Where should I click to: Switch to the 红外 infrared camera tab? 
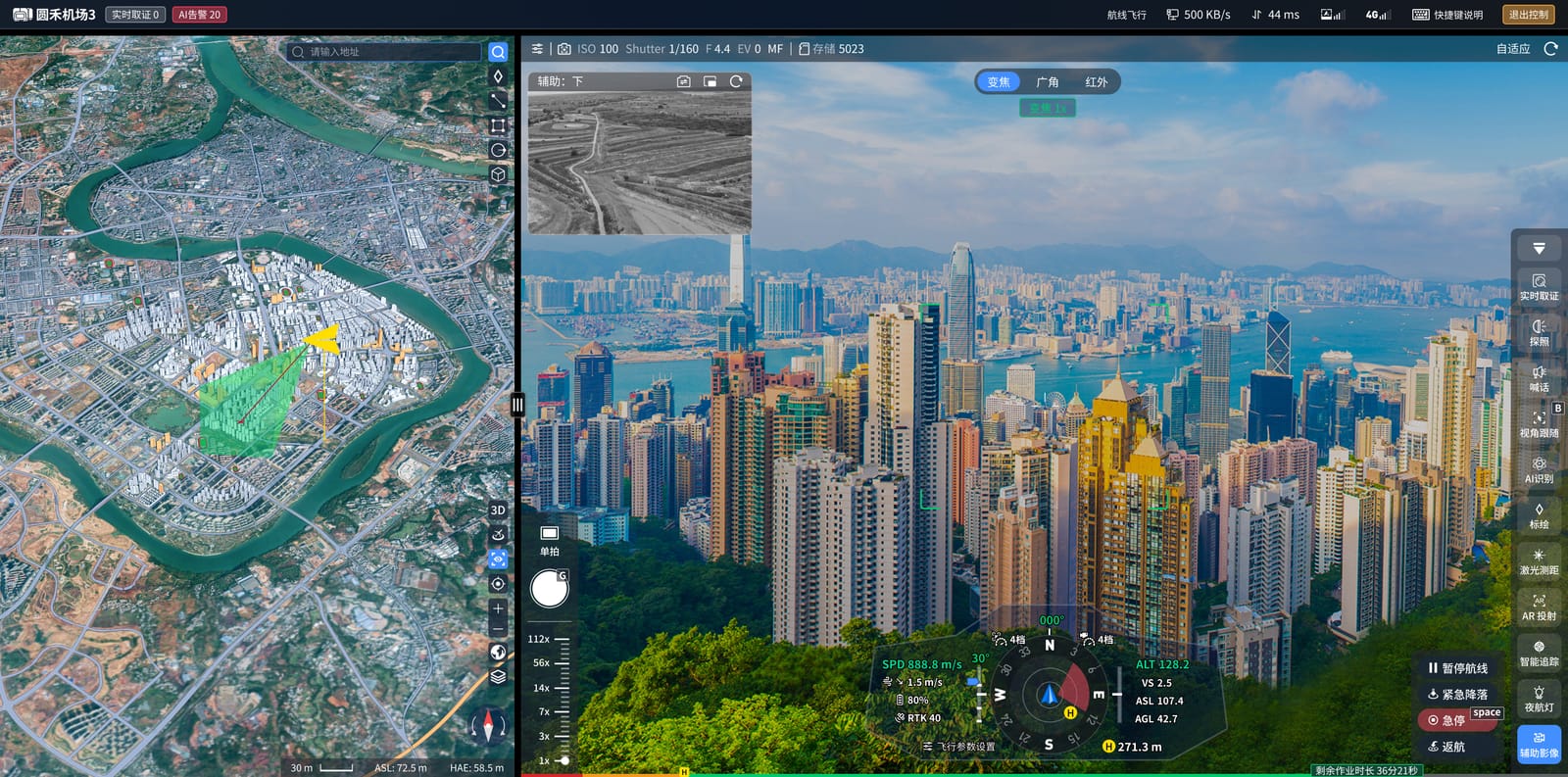tap(1096, 82)
